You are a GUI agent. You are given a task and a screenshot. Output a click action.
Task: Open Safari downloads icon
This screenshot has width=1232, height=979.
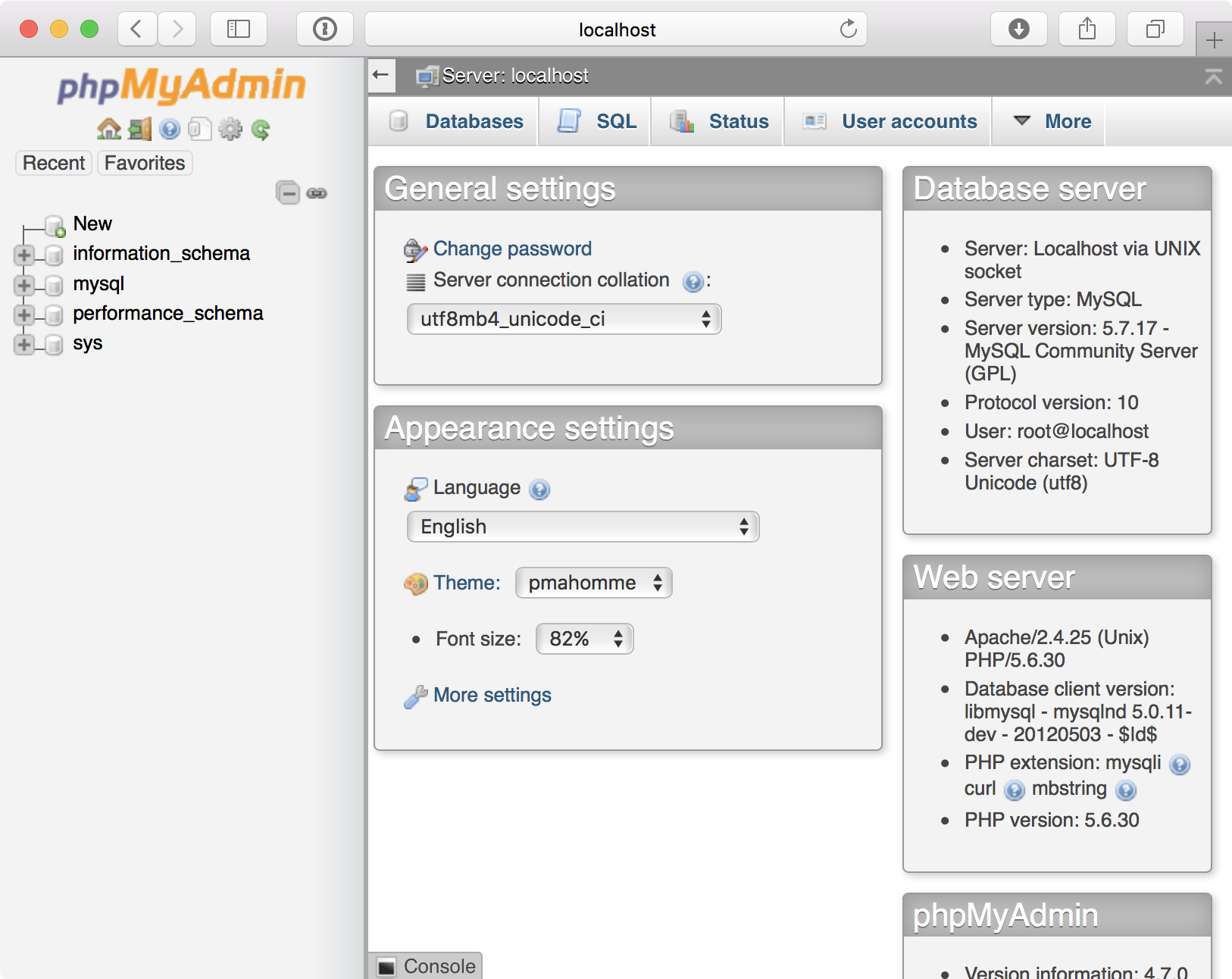point(1019,30)
